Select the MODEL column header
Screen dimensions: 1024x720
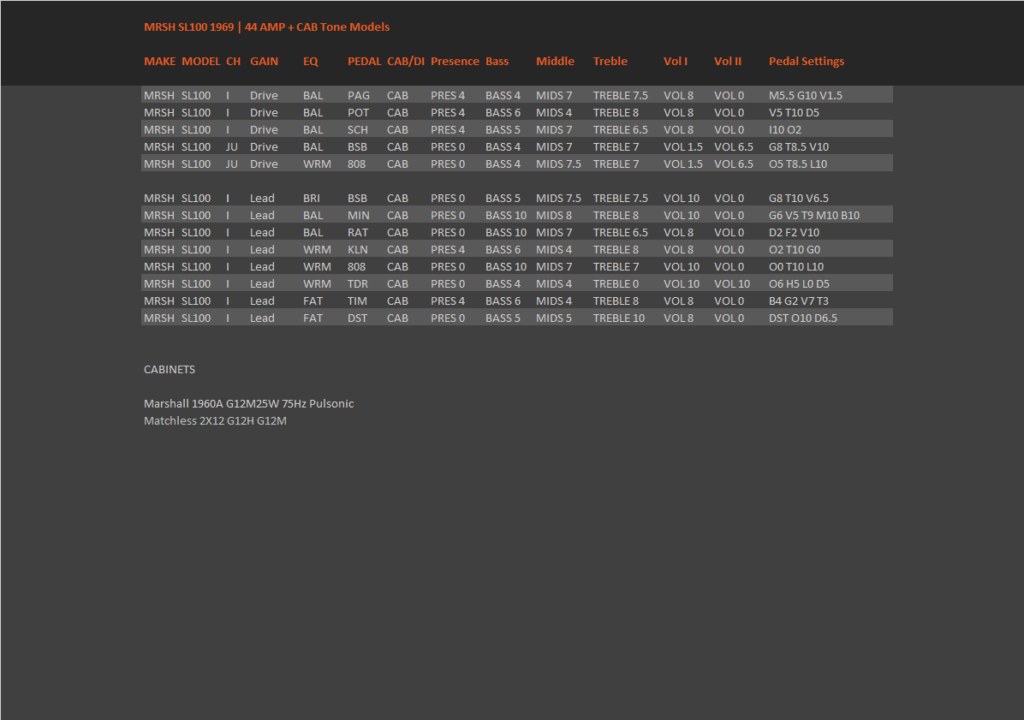(200, 61)
